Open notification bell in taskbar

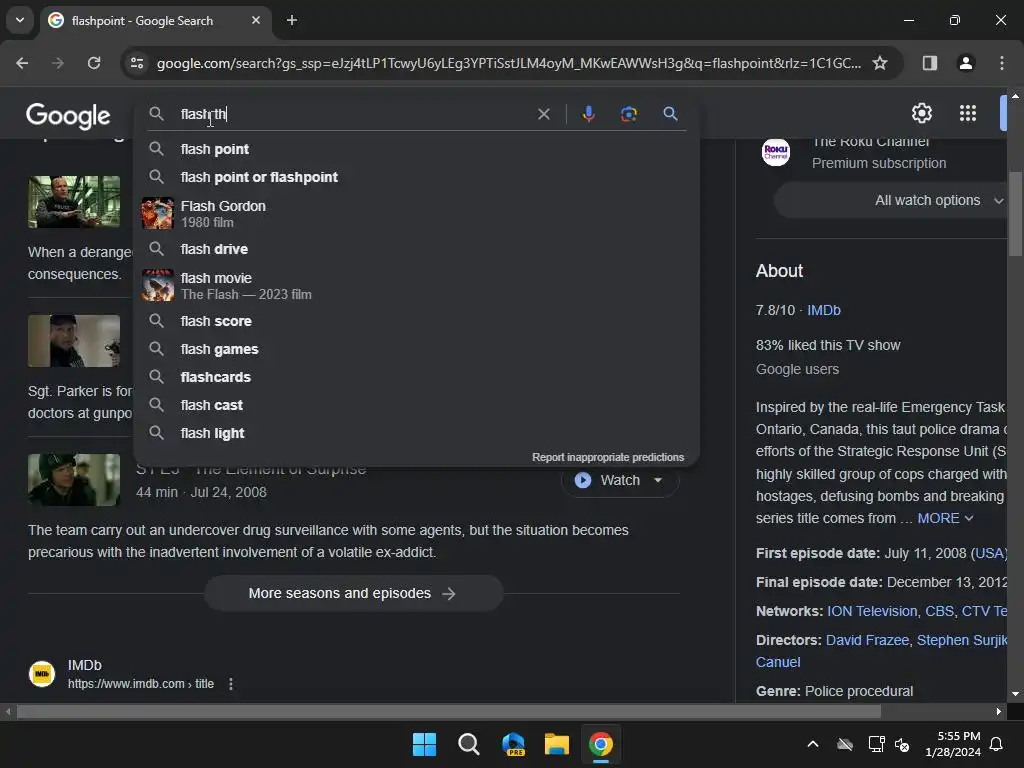click(996, 744)
